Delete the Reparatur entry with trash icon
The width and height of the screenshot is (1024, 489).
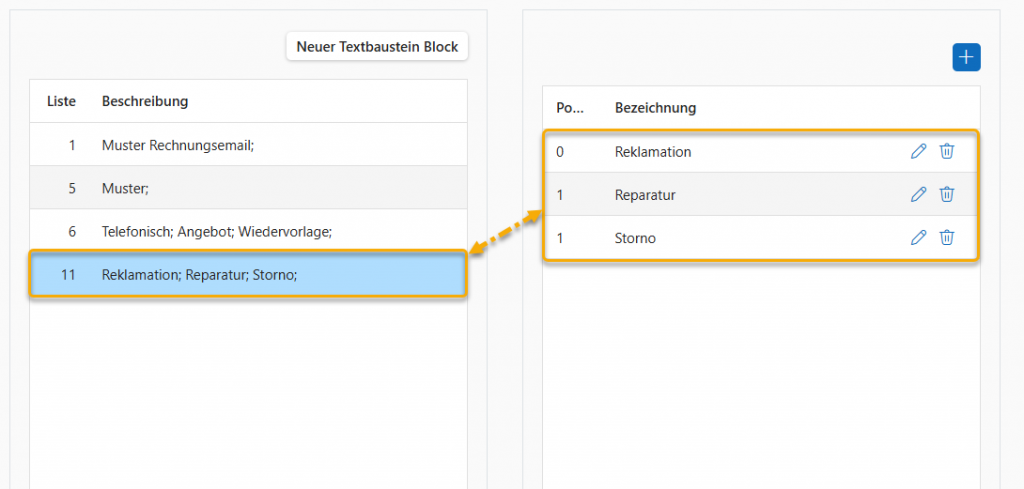coord(947,195)
